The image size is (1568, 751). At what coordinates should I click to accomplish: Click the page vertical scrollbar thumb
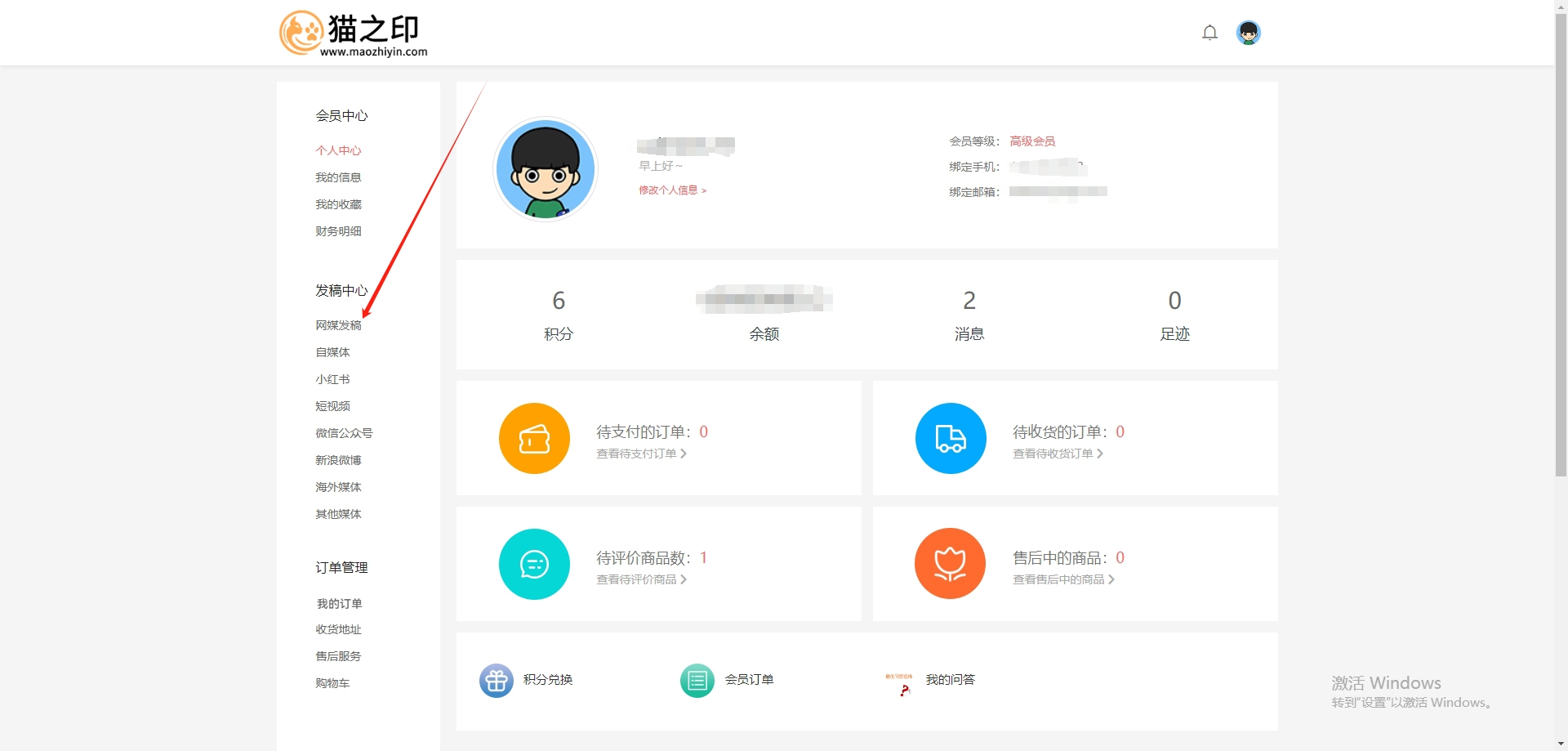pos(1561,245)
